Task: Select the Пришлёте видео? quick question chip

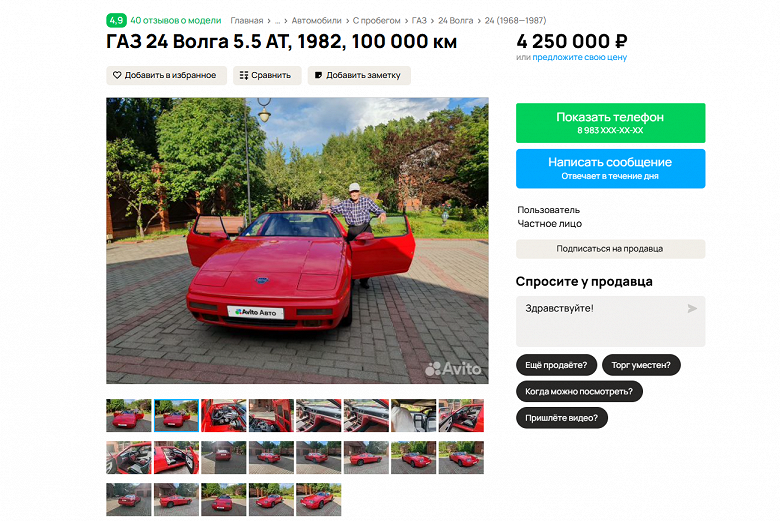Action: coord(562,417)
